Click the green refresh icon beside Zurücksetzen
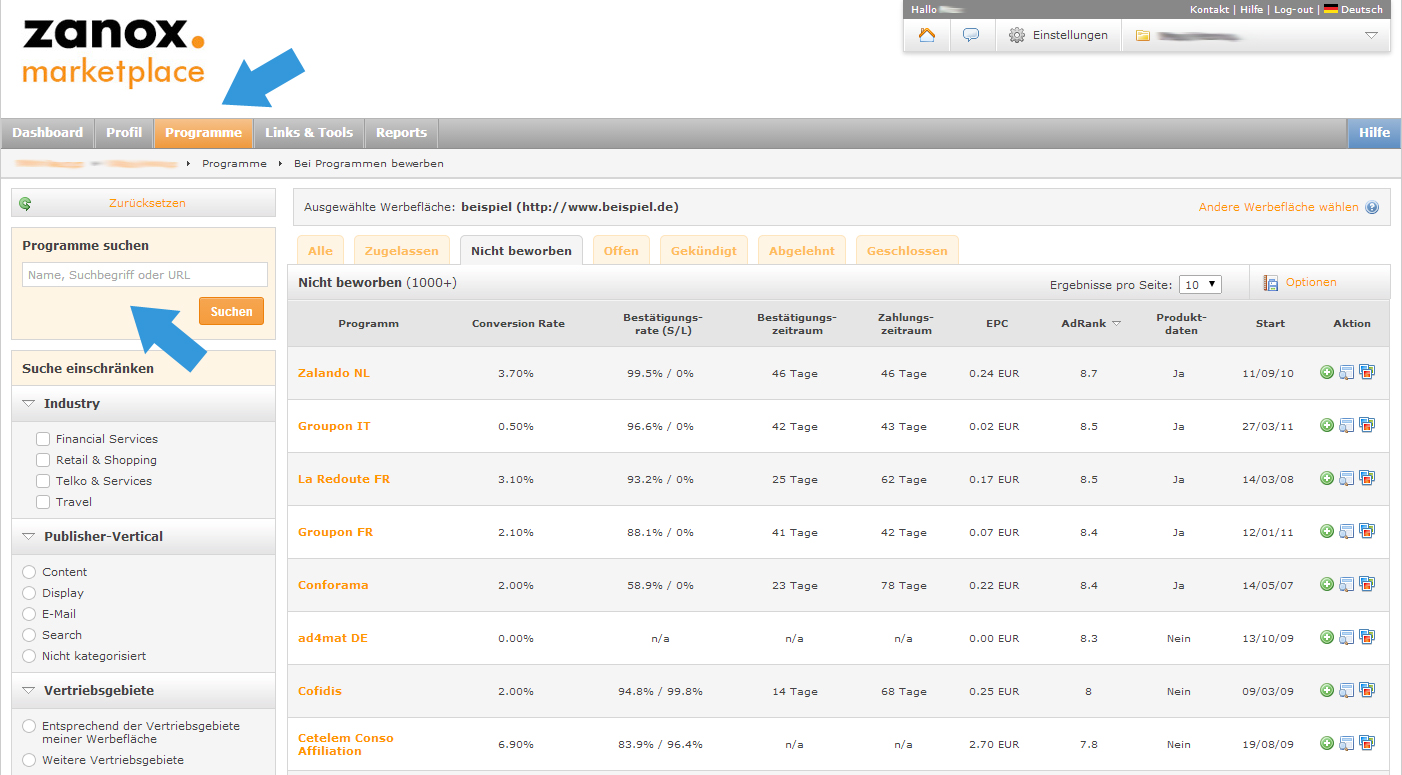This screenshot has height=775, width=1402. pos(25,203)
